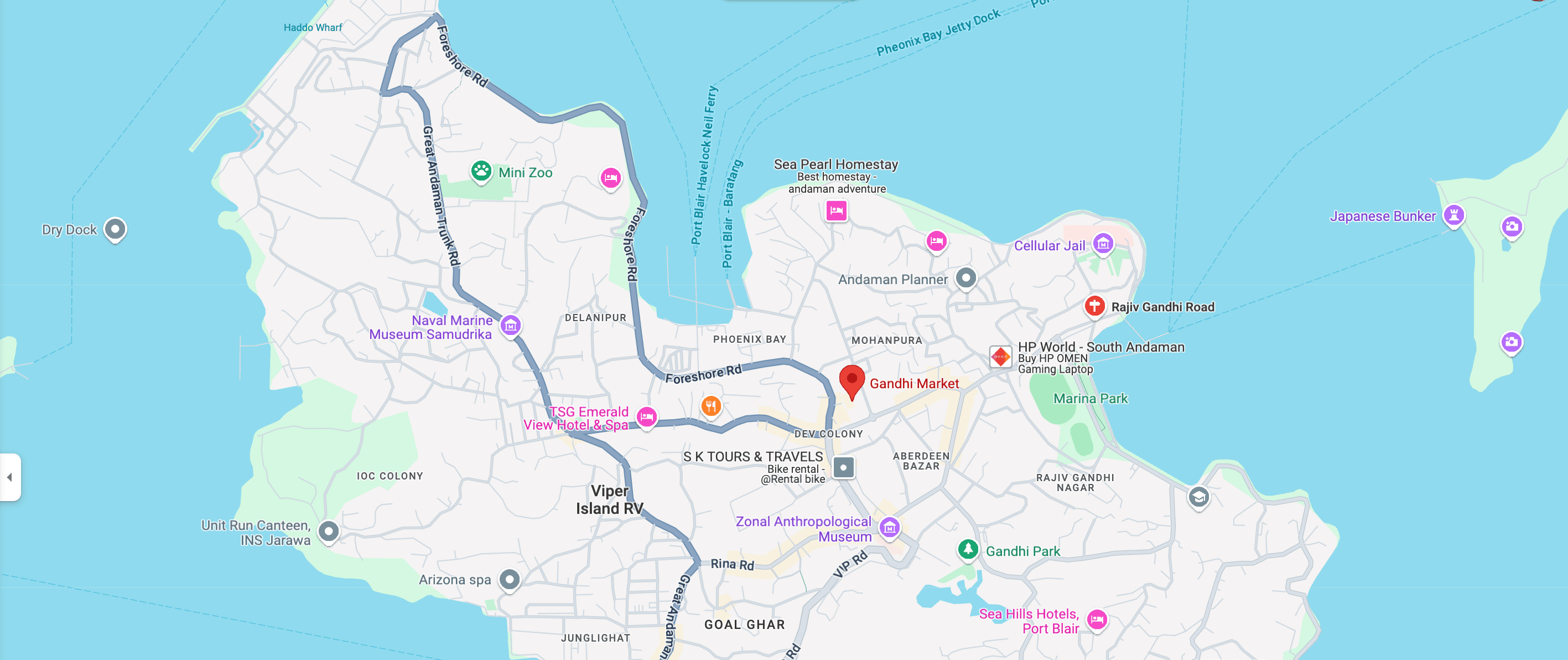Click the Haddo Wharf label

tap(313, 28)
